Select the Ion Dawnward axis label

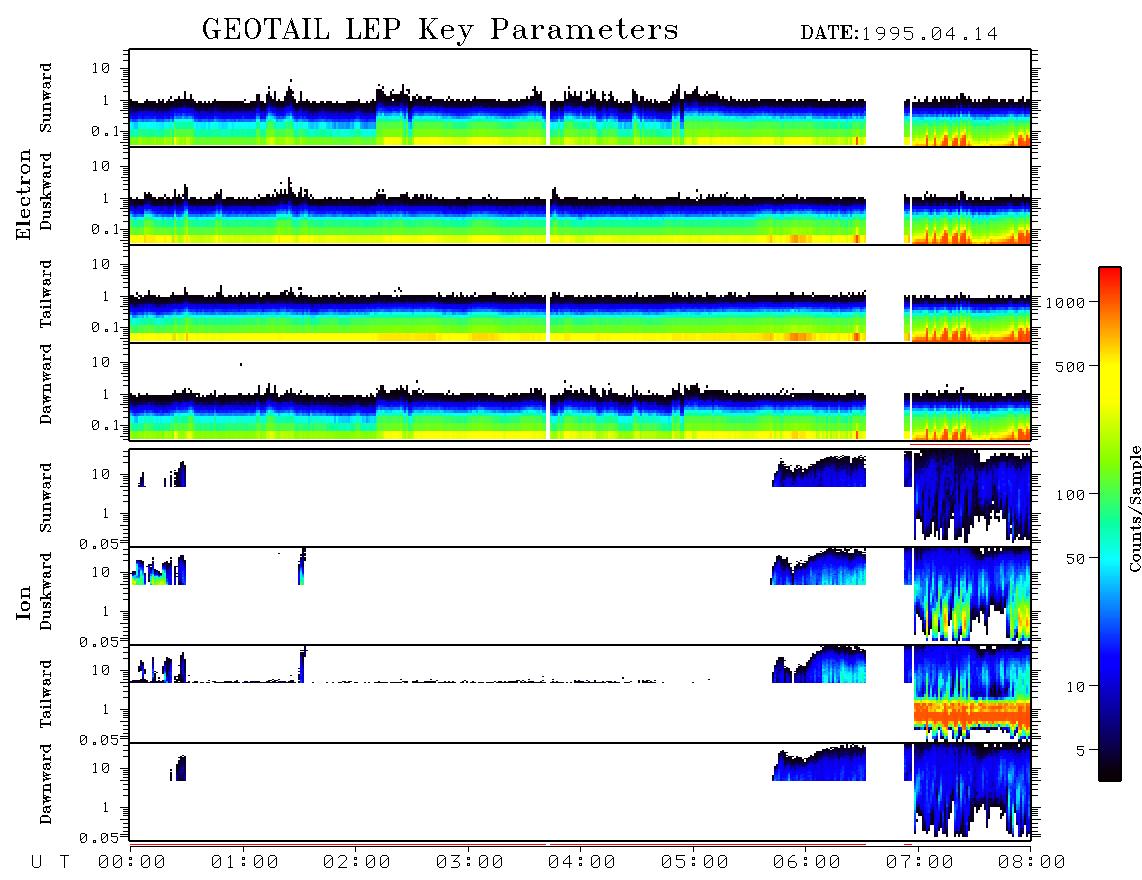46,784
